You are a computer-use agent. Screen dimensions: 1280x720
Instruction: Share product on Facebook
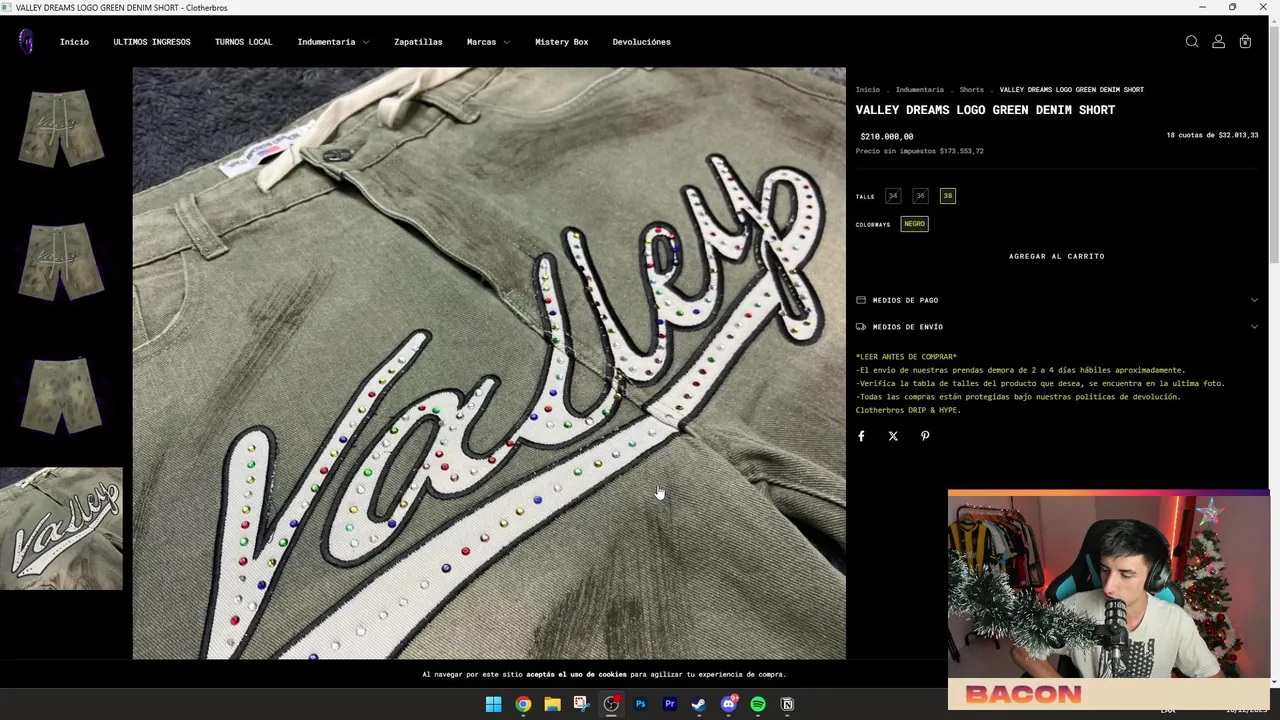861,436
